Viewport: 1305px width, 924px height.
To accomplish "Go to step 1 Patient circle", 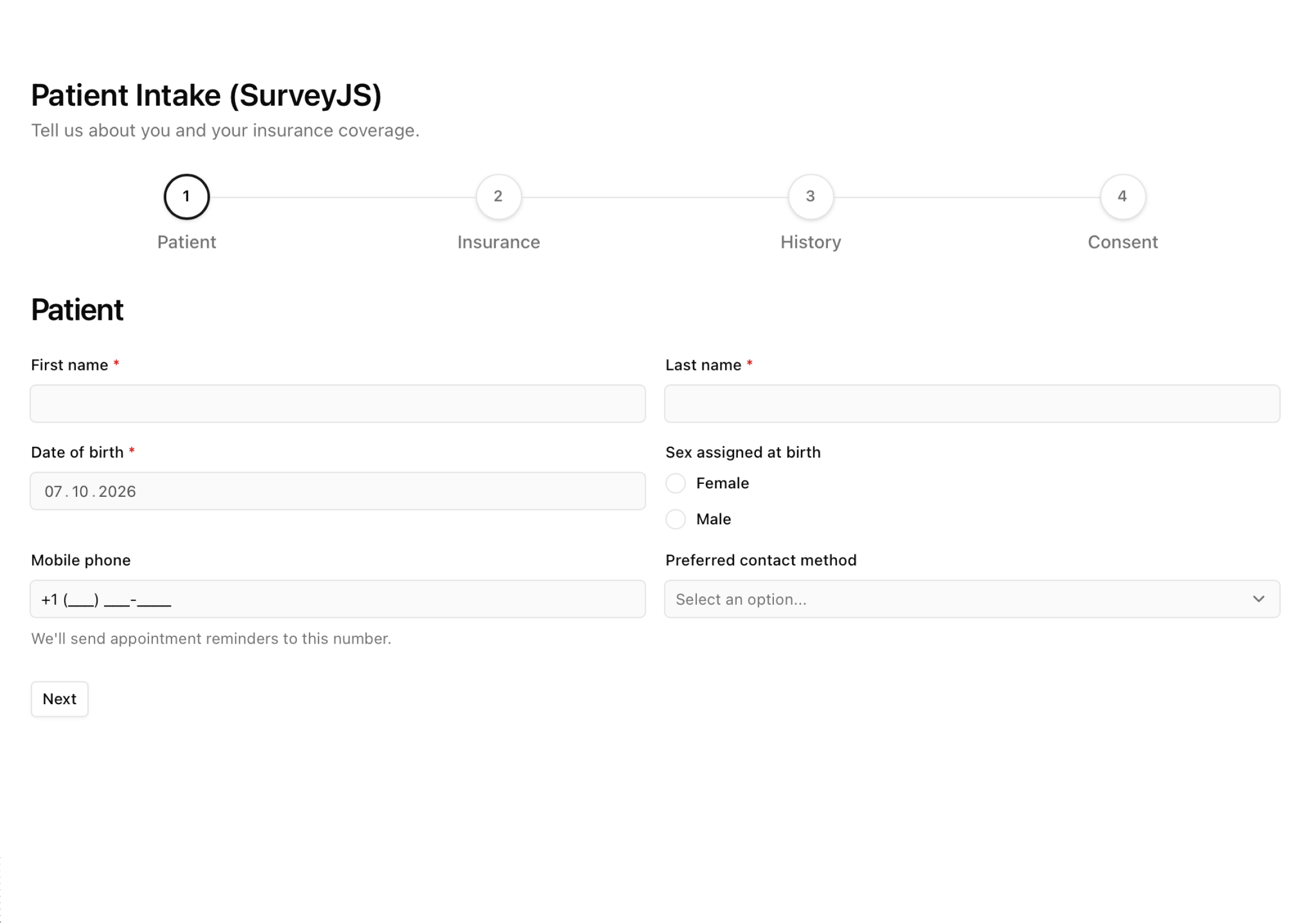I will 187,197.
